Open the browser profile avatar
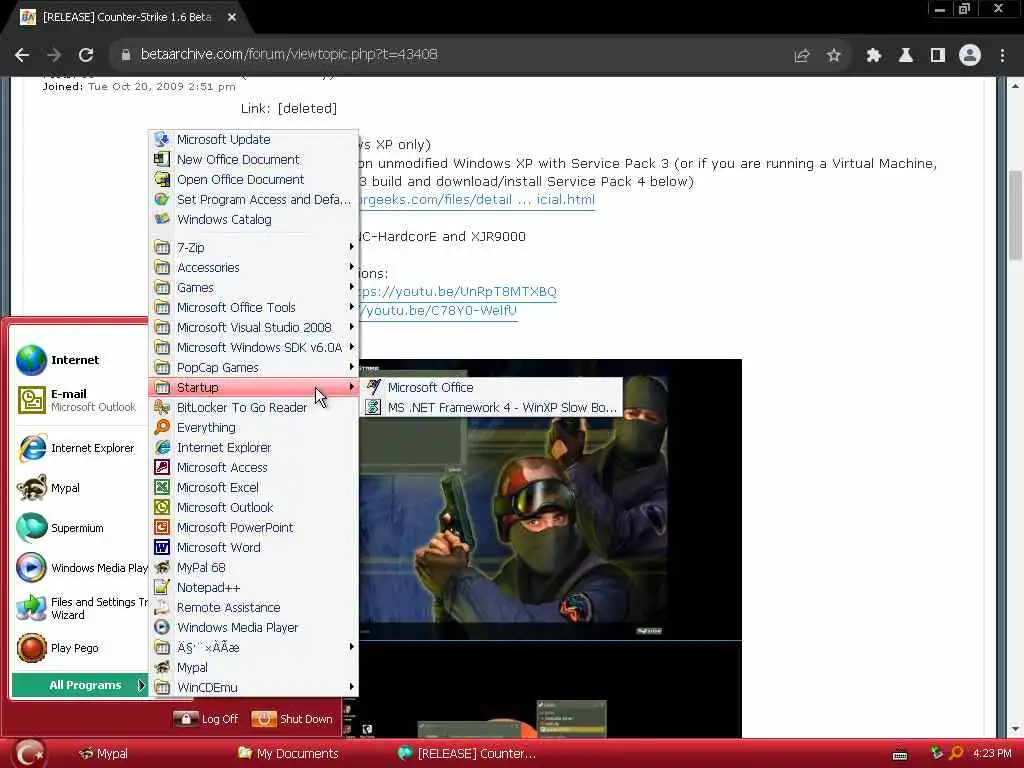Screen dimensions: 1024x768 (x=970, y=56)
